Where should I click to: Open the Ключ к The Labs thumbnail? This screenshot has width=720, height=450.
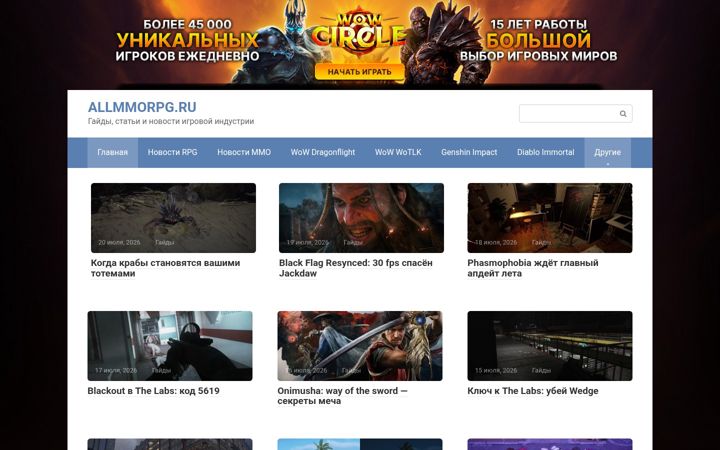click(x=550, y=346)
